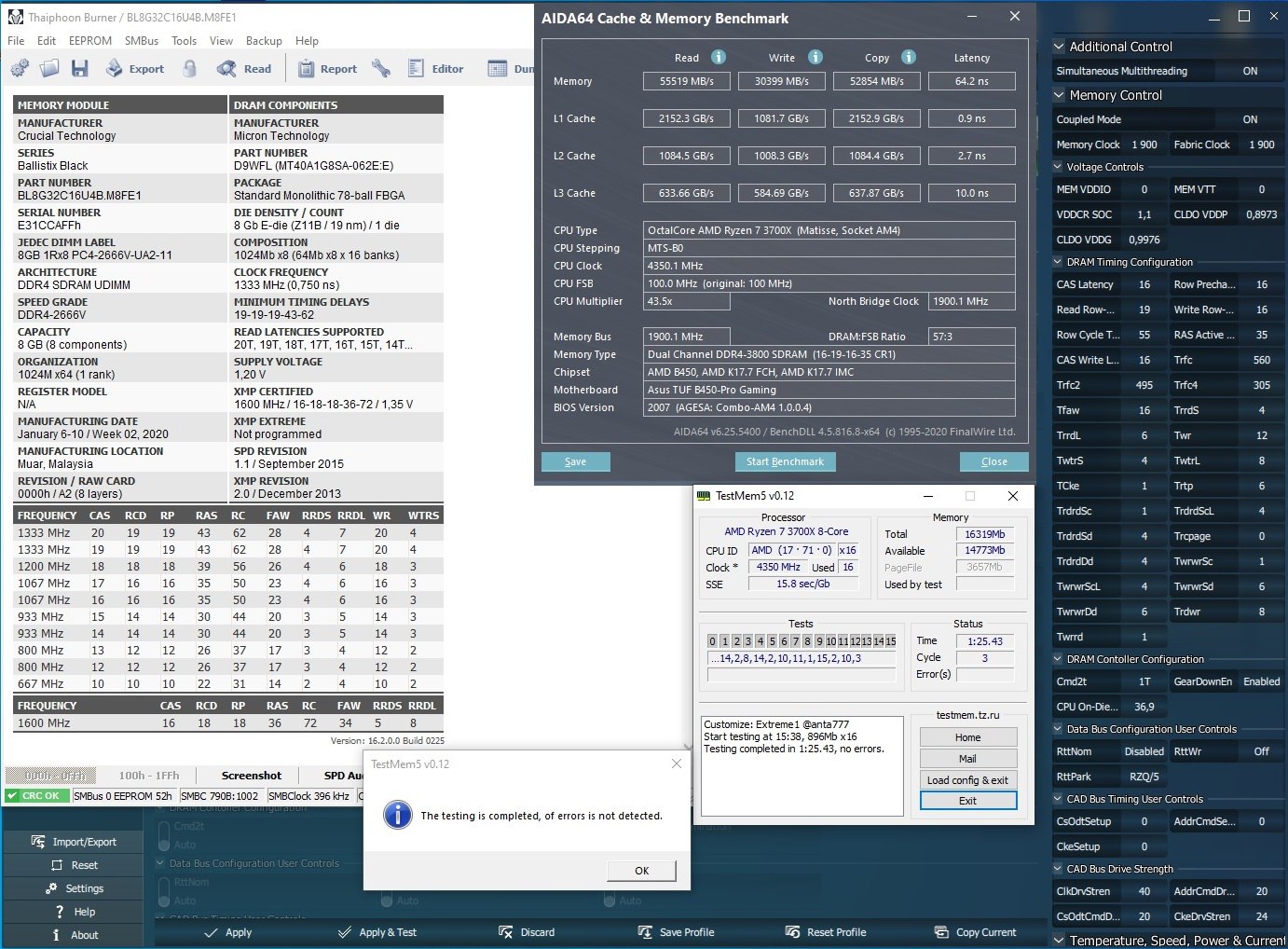This screenshot has height=949, width=1288.
Task: Click the Save button in AIDA64 benchmark
Action: point(576,461)
